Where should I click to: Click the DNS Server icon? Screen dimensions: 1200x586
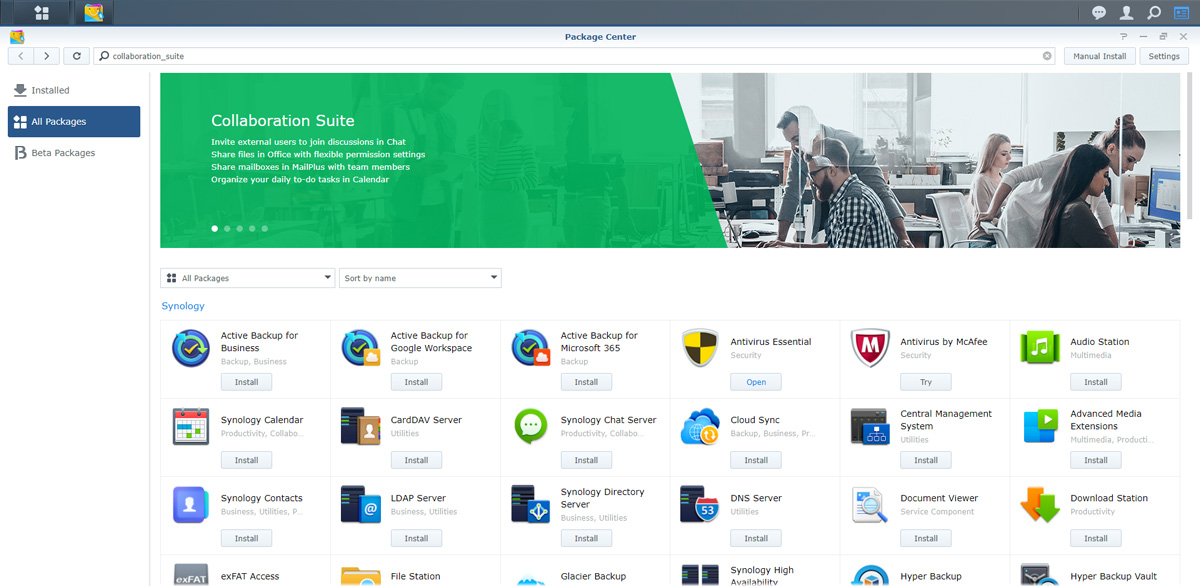point(701,505)
